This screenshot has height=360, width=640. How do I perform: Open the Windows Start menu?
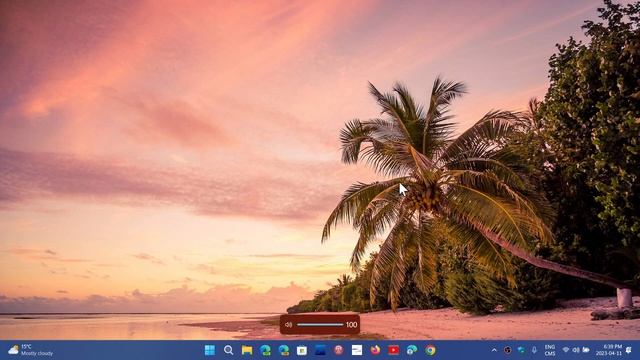210,350
